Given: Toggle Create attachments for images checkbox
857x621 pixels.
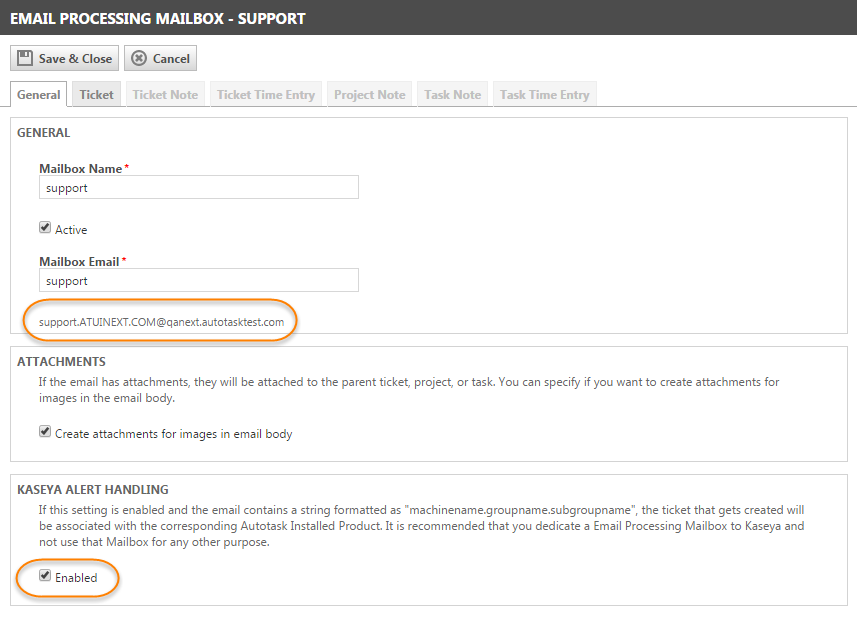Looking at the screenshot, I should pos(45,432).
